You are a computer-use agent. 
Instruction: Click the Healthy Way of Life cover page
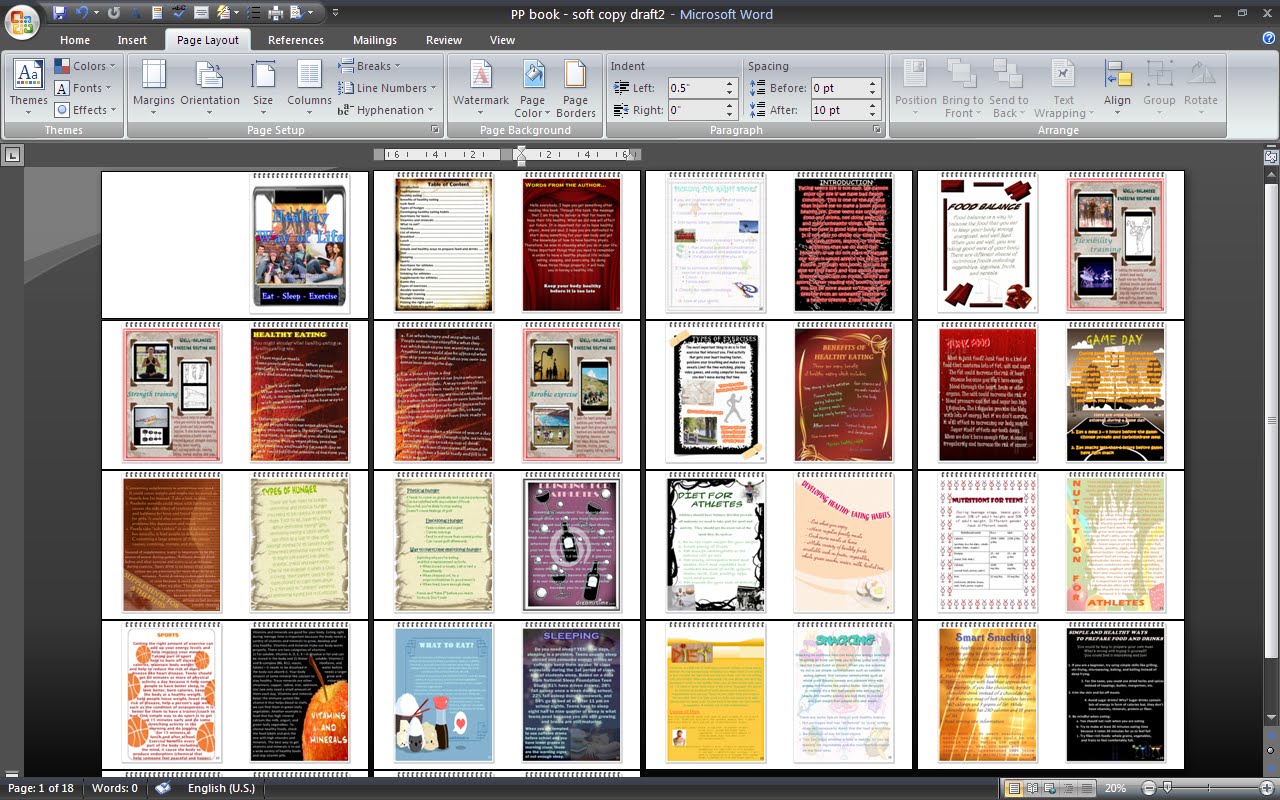click(x=300, y=244)
